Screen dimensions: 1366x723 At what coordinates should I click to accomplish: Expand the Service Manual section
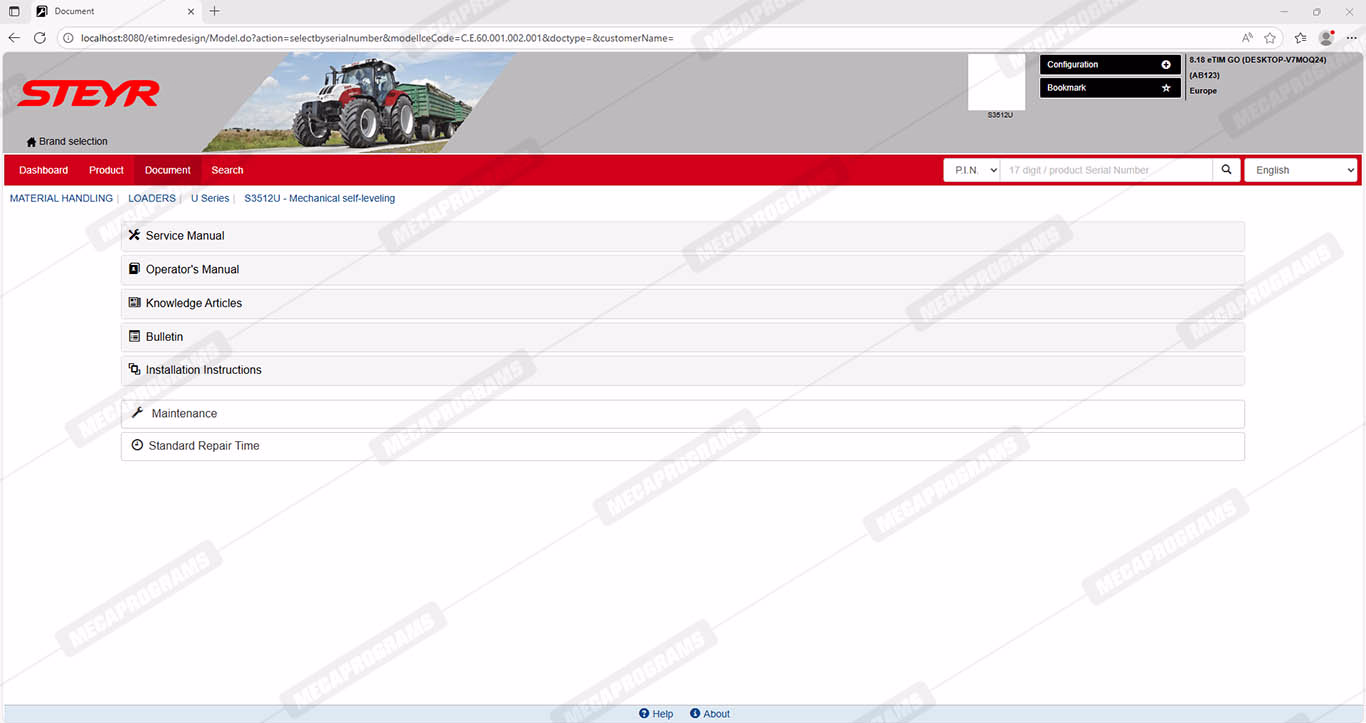click(185, 236)
